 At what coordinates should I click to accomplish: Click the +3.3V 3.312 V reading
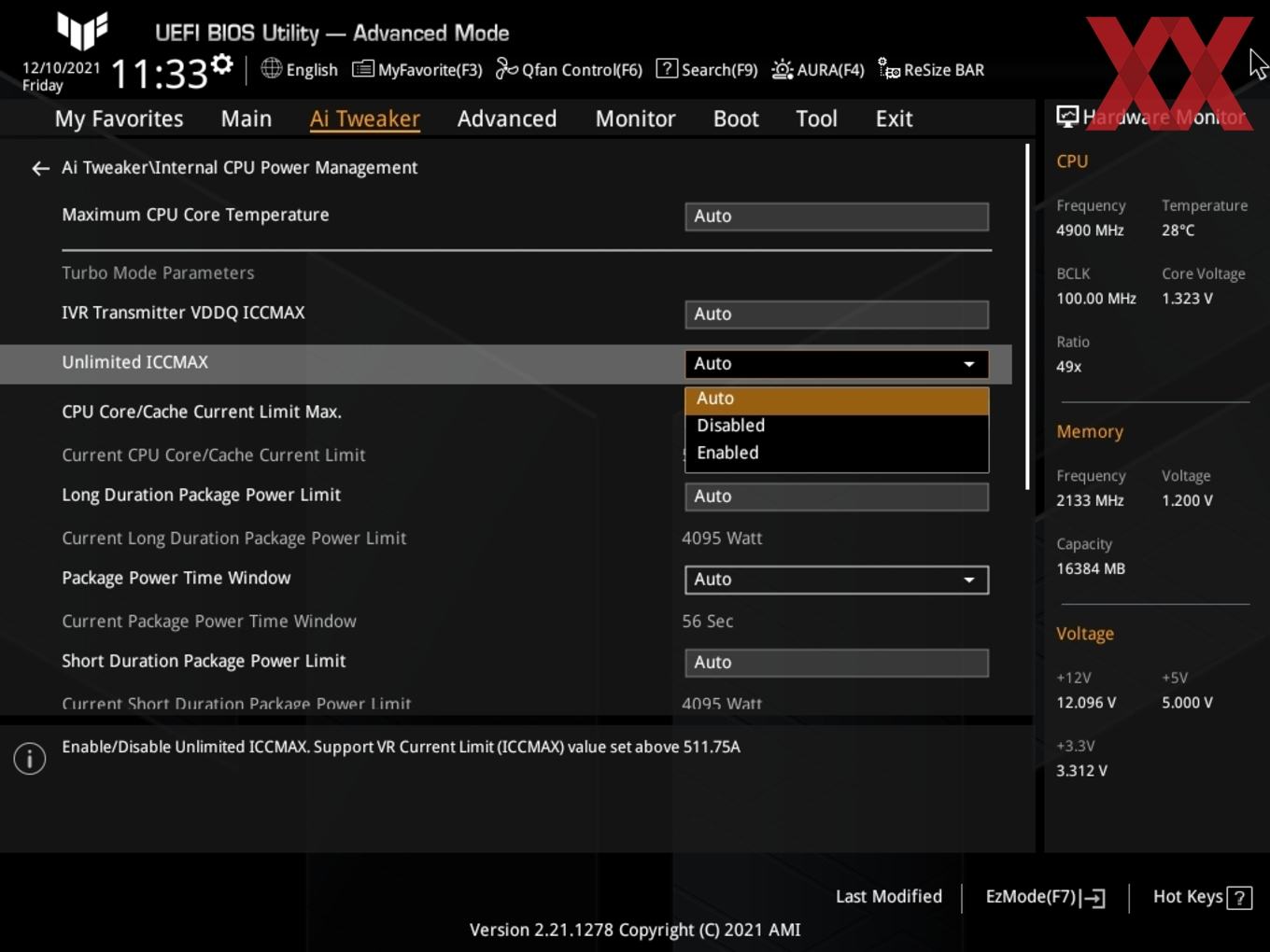point(1081,771)
